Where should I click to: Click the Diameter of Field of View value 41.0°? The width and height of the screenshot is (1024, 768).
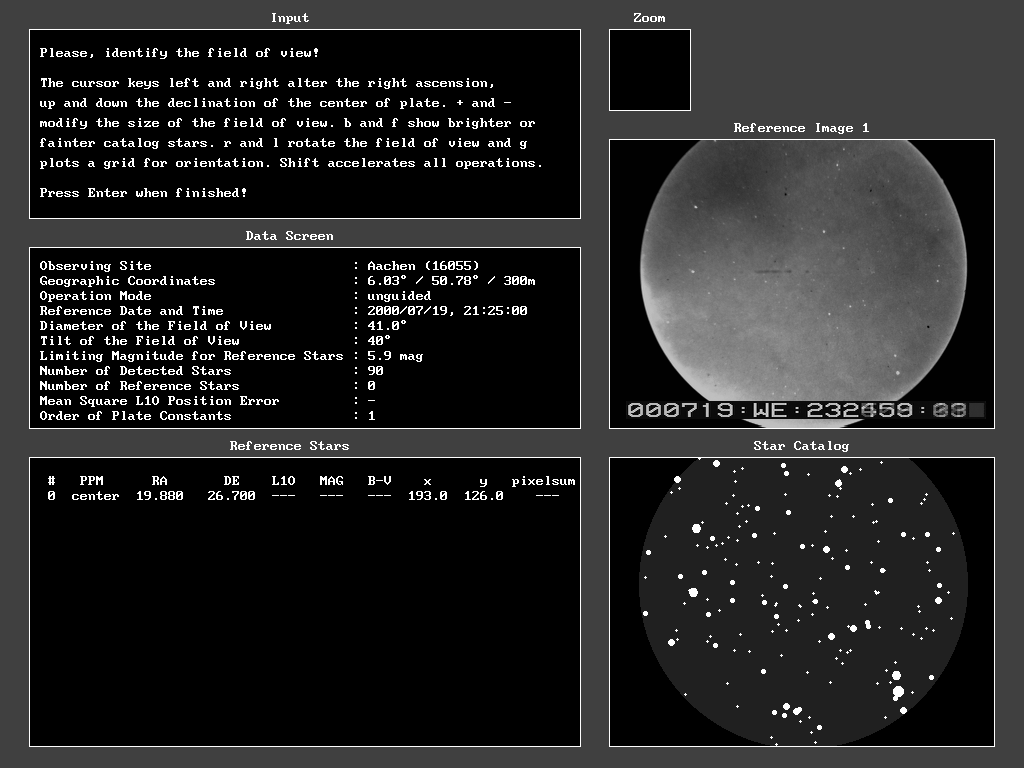pyautogui.click(x=387, y=326)
